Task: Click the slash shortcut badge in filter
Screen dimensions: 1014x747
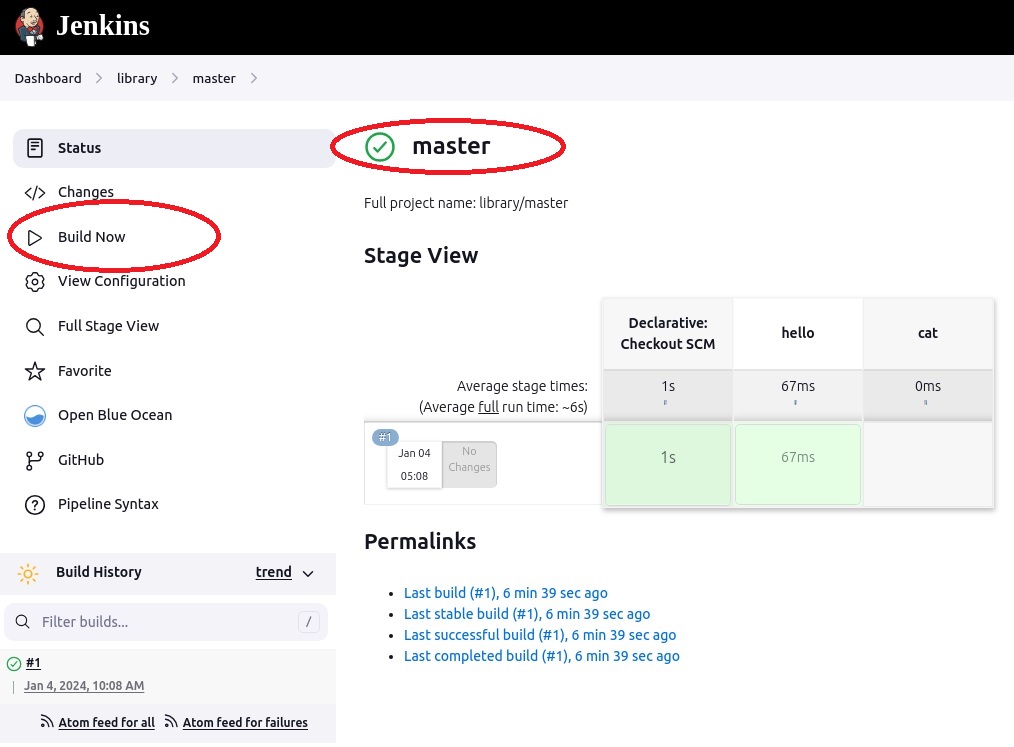Action: tap(308, 622)
